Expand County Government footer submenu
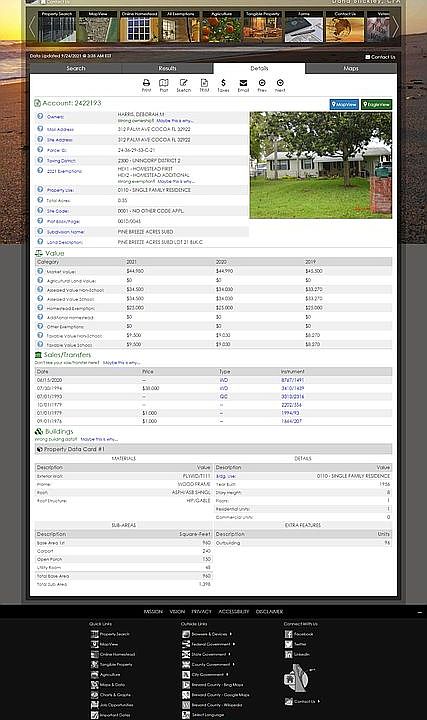The height and width of the screenshot is (720, 427). click(234, 664)
